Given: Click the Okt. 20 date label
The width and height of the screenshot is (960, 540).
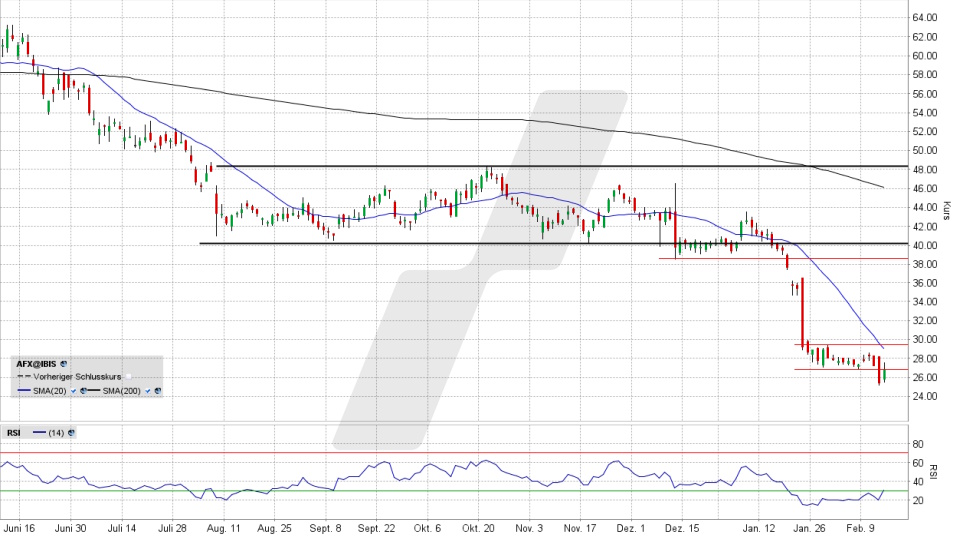Looking at the screenshot, I should (x=478, y=528).
